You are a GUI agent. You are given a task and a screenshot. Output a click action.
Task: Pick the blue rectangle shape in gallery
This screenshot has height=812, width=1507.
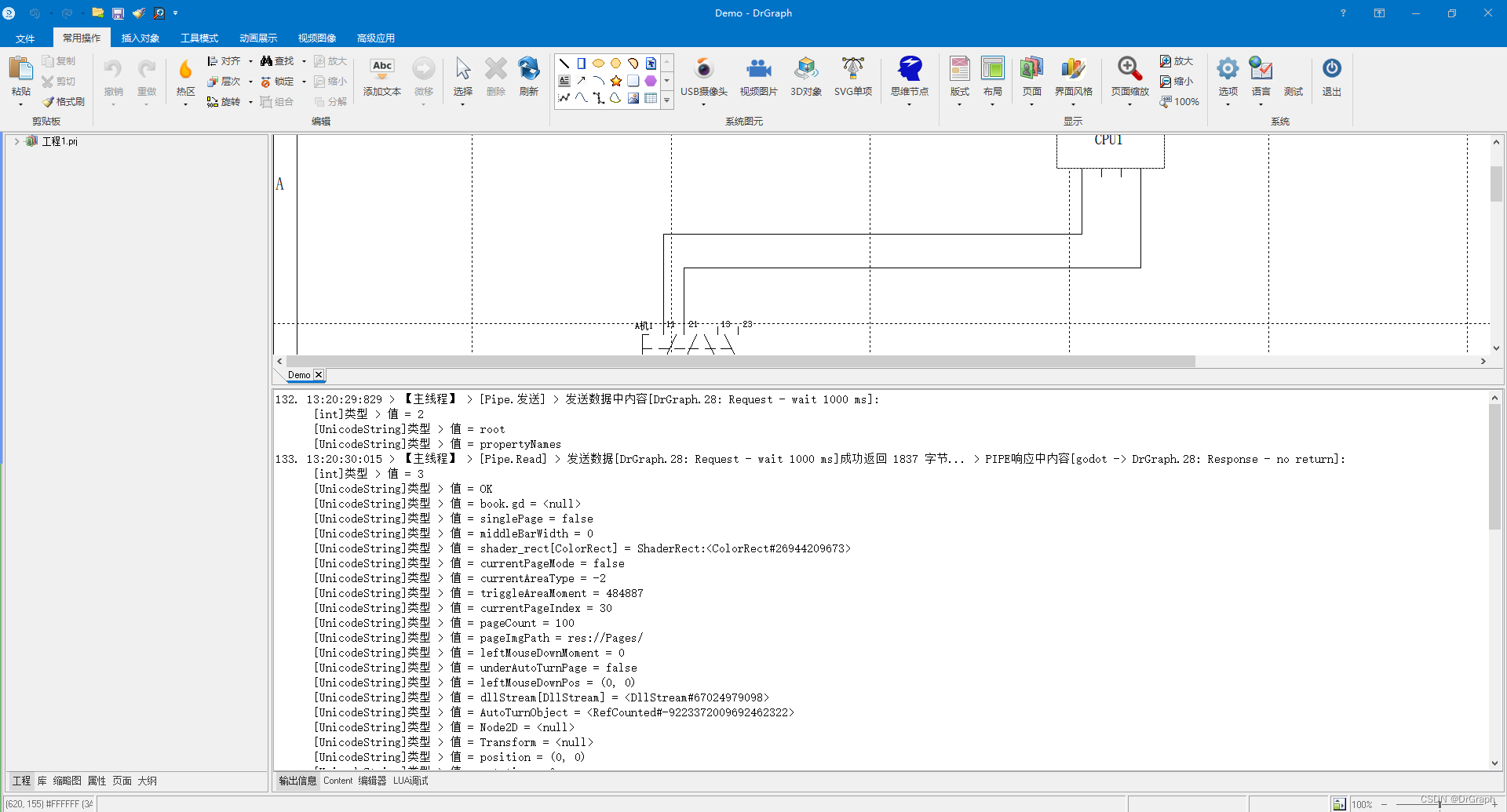pos(582,64)
